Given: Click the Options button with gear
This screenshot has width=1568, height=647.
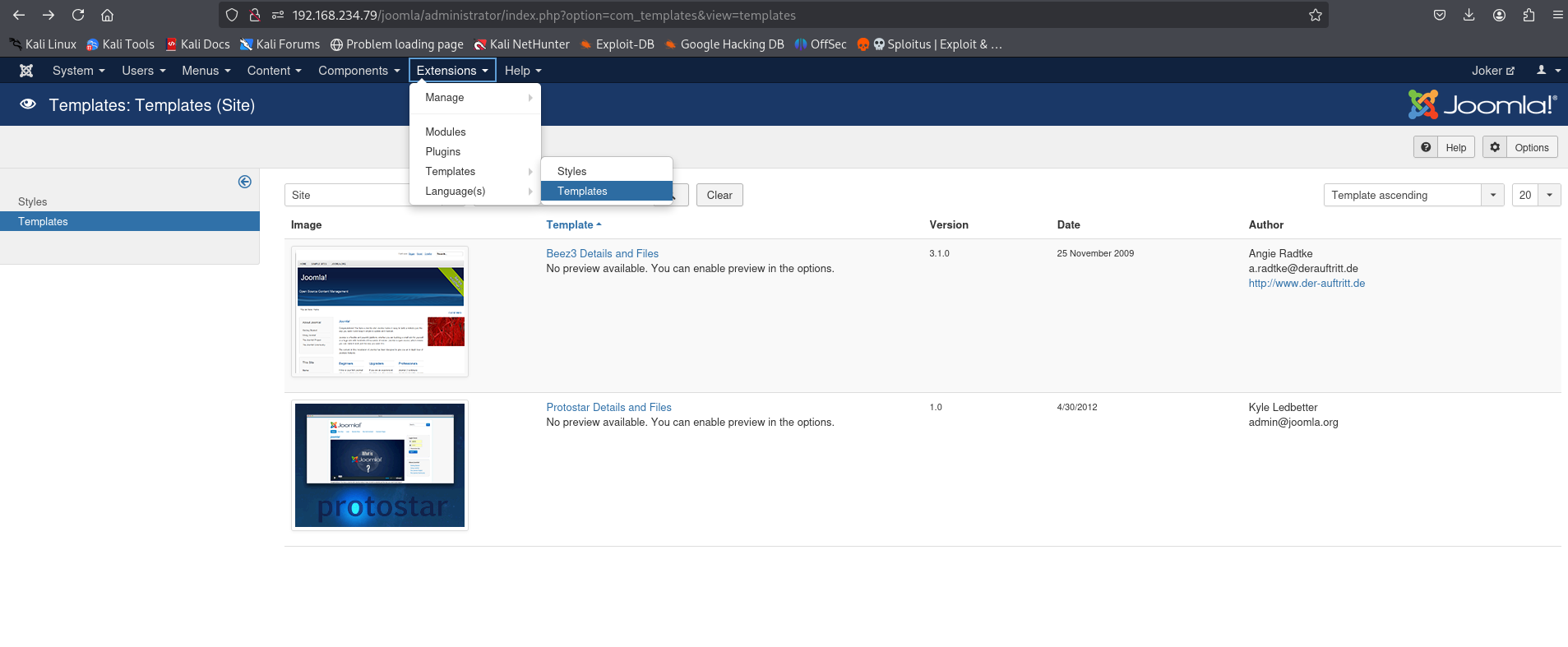Looking at the screenshot, I should [x=1520, y=147].
